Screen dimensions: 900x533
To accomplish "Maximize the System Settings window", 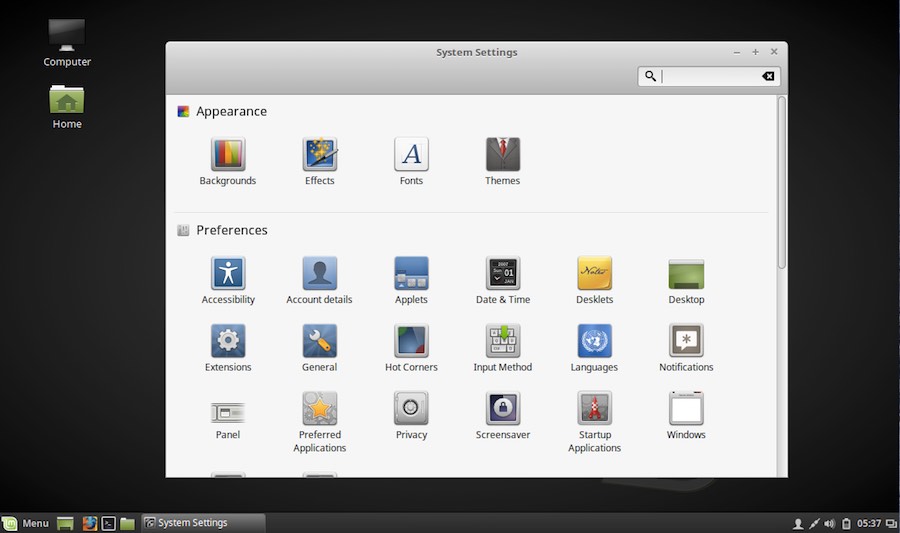I will pyautogui.click(x=755, y=52).
